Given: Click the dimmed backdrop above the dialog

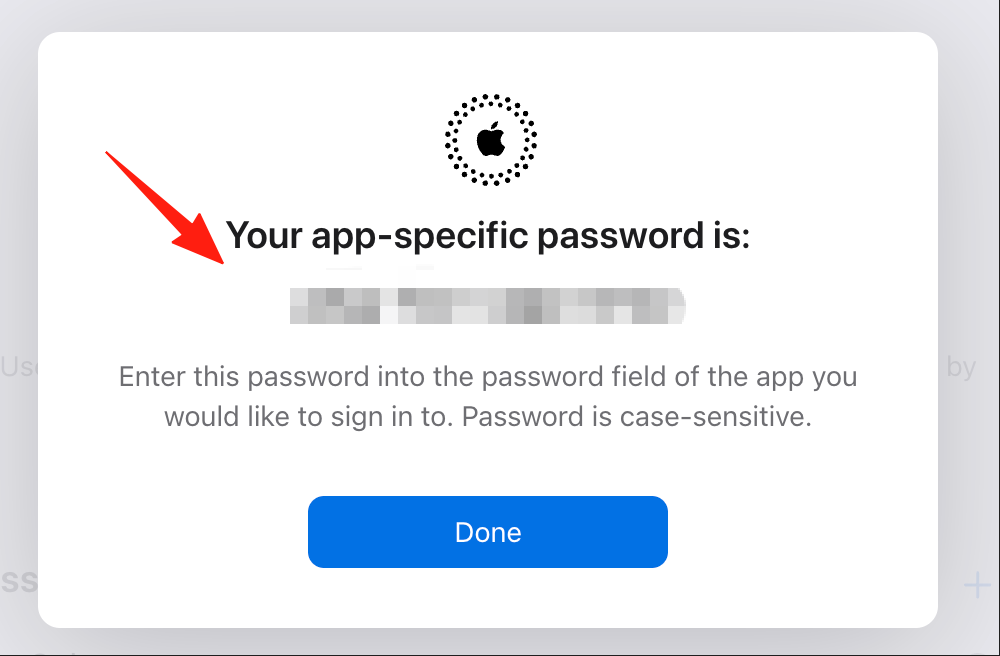Looking at the screenshot, I should [x=488, y=15].
